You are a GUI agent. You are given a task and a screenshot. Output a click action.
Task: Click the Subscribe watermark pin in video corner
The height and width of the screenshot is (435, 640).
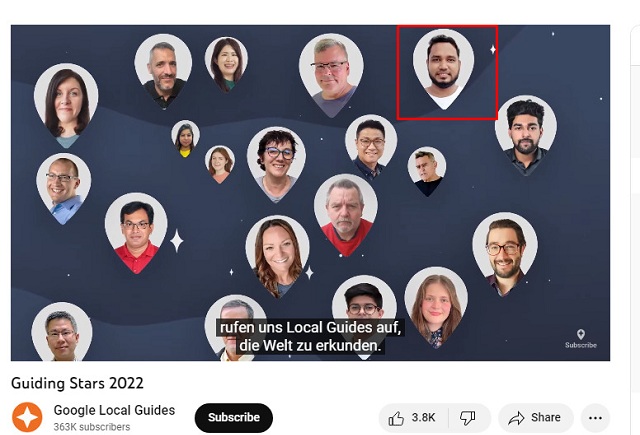[581, 339]
